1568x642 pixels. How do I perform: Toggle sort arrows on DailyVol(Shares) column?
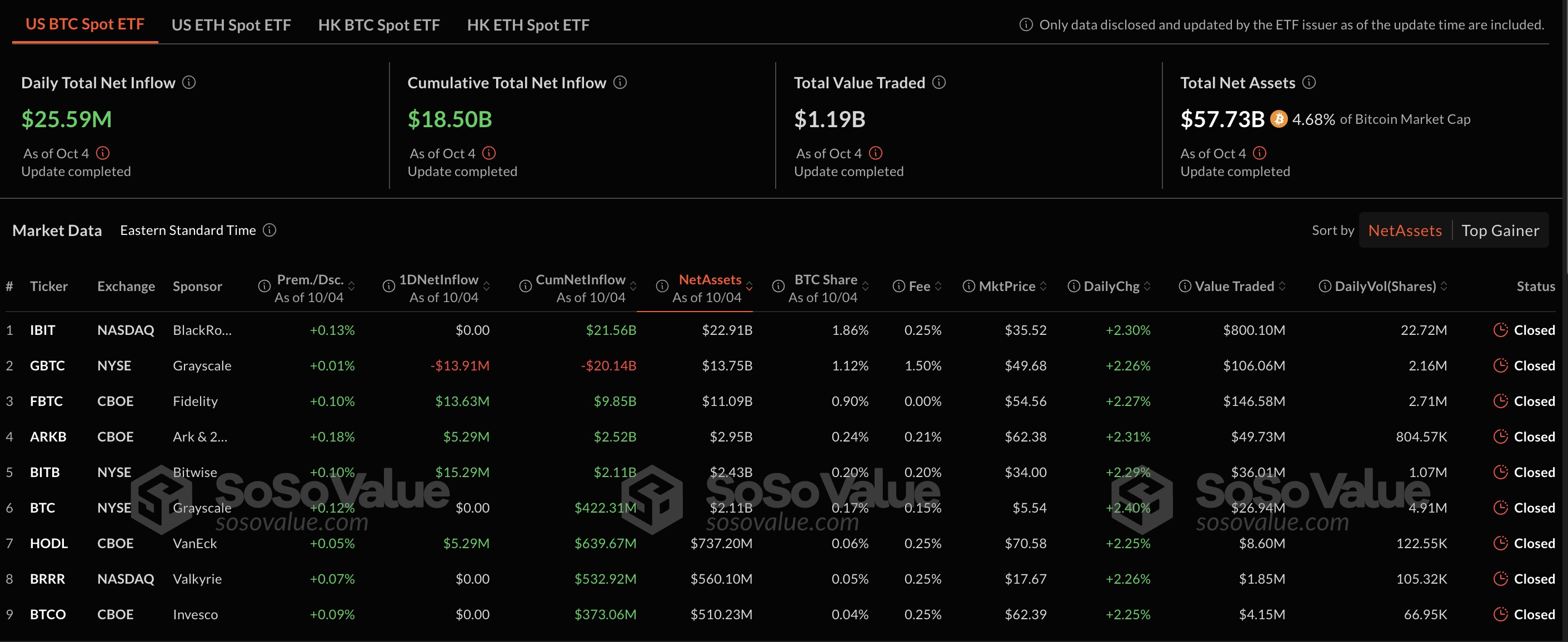1444,286
